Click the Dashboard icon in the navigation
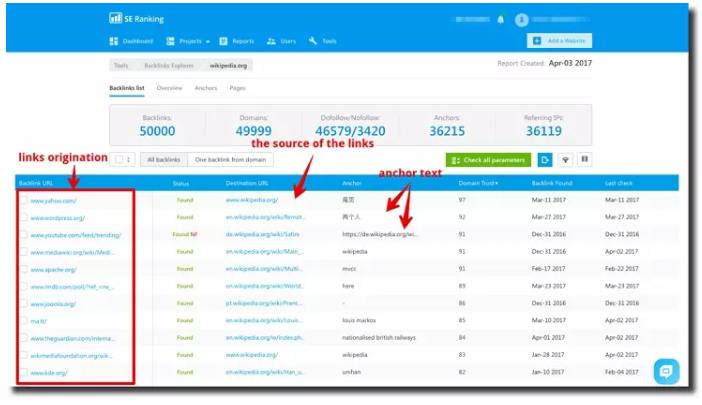The width and height of the screenshot is (702, 405). pyautogui.click(x=114, y=41)
